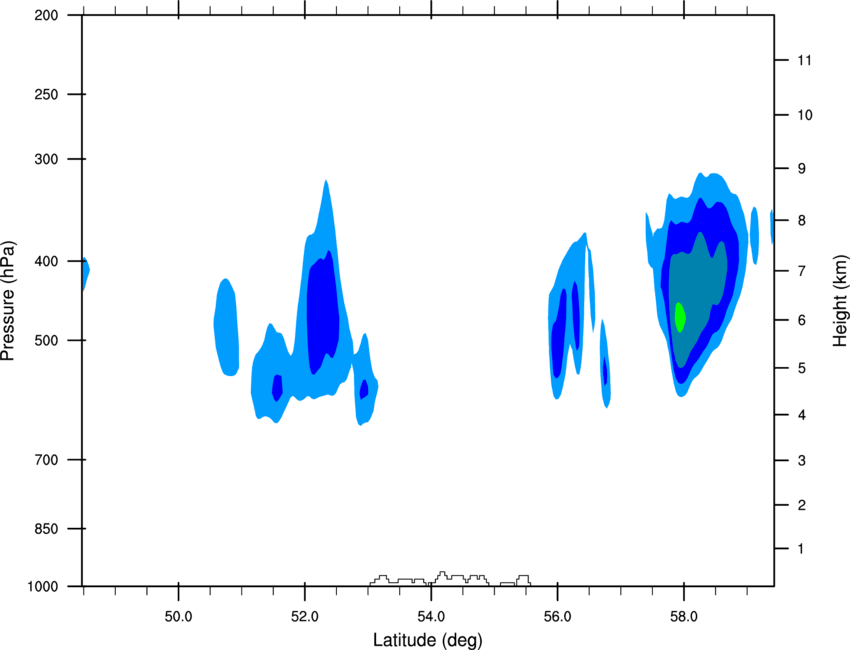
Task: Select the 700 pressure tick label
Action: [47, 460]
